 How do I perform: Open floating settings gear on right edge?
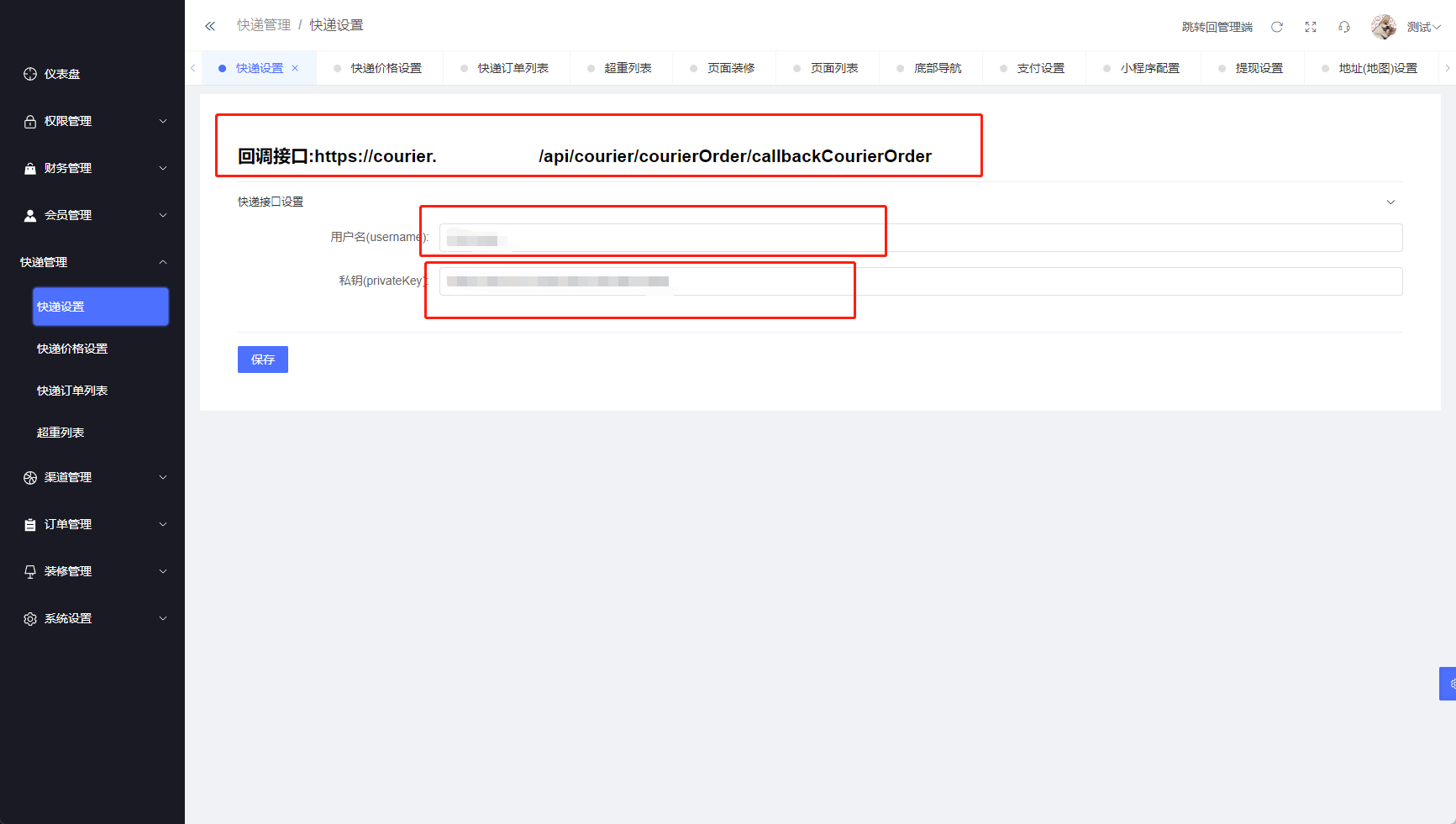pyautogui.click(x=1448, y=684)
